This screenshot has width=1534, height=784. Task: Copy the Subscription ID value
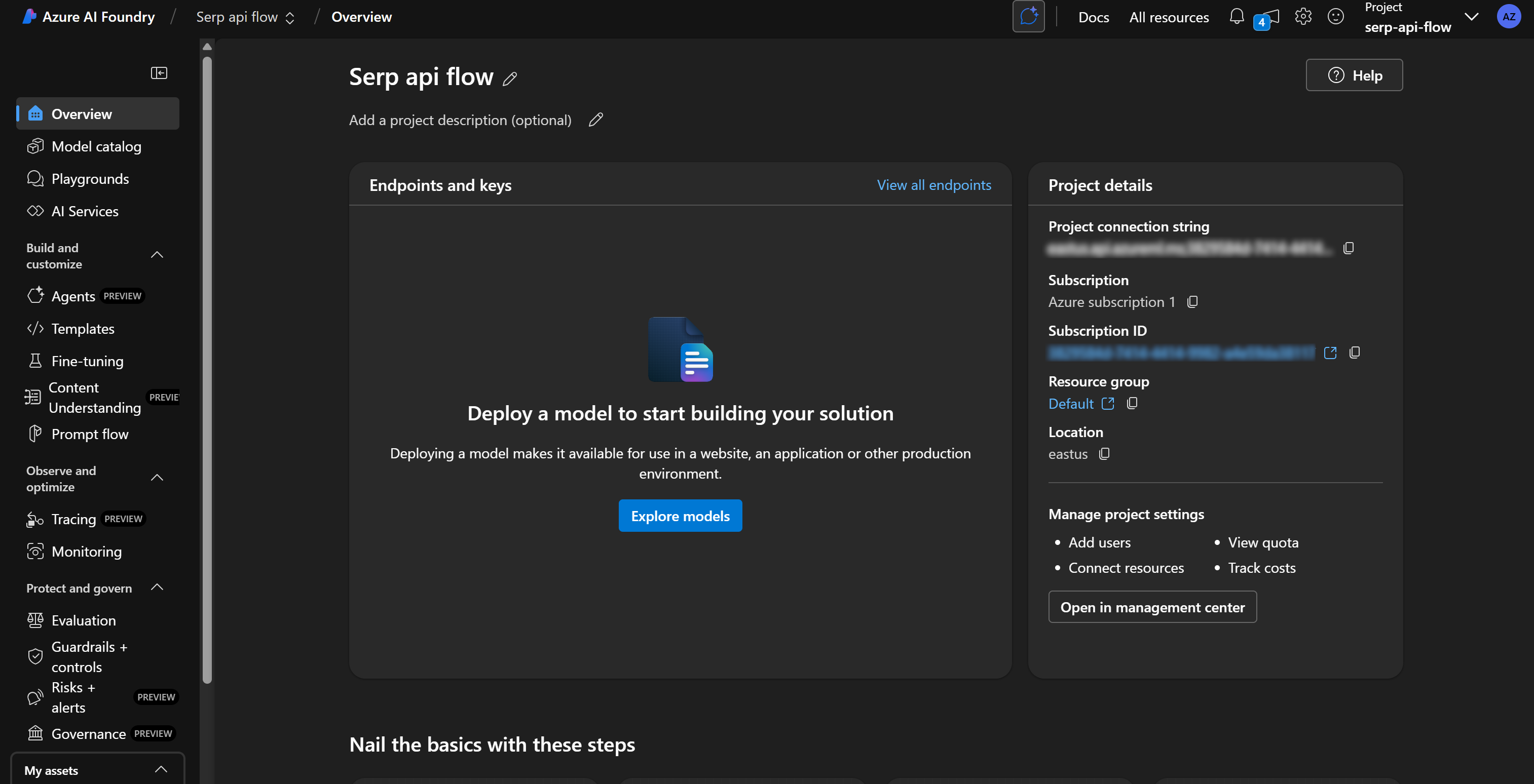(1355, 352)
